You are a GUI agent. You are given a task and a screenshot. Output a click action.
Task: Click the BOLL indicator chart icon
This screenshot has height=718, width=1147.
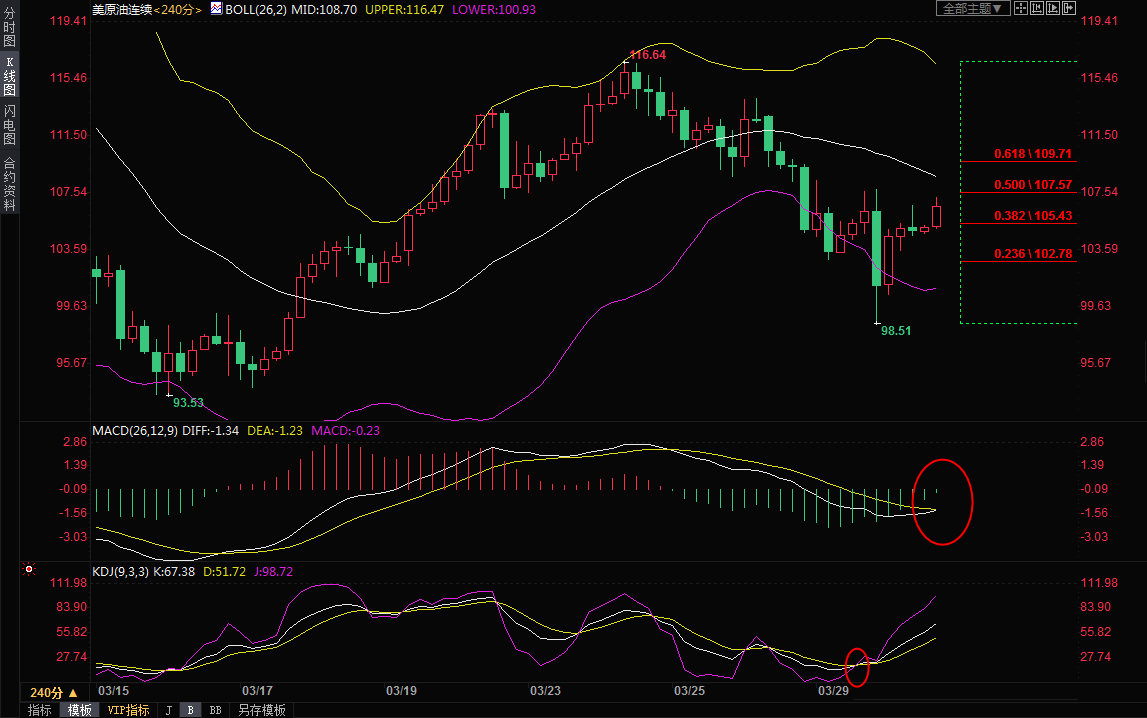[217, 9]
